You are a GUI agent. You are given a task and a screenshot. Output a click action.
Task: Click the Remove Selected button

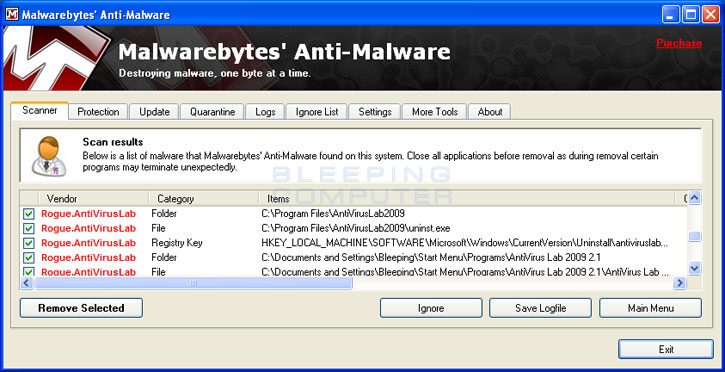(81, 308)
